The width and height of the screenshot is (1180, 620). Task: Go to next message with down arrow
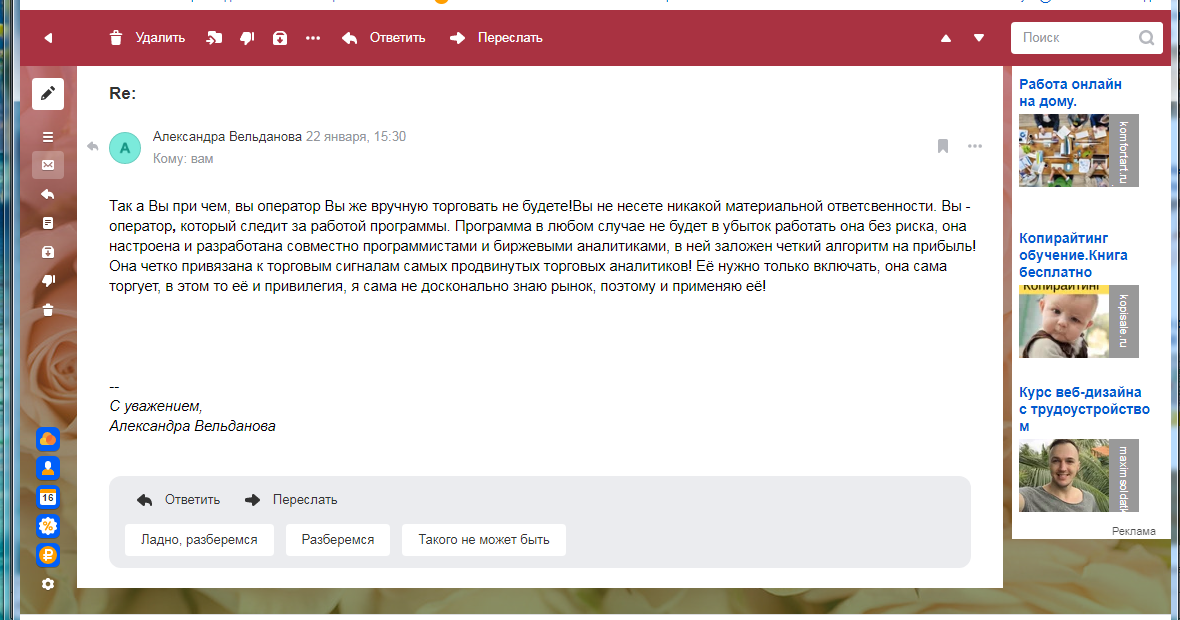[x=979, y=38]
